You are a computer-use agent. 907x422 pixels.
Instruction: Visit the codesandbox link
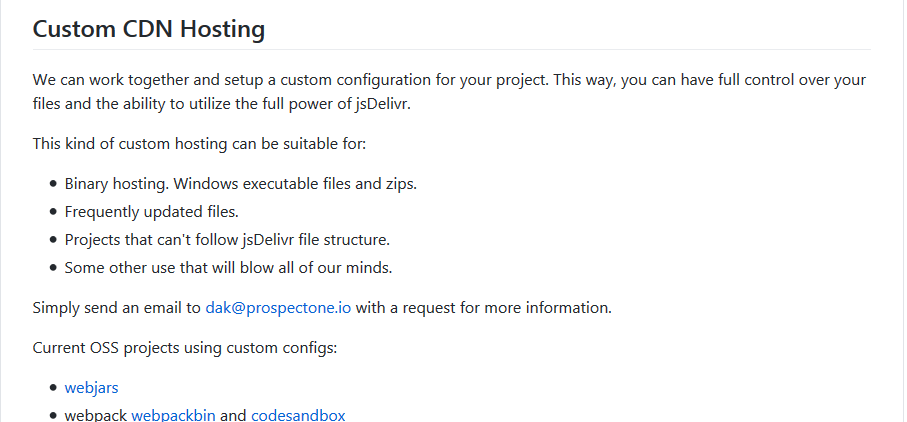pyautogui.click(x=298, y=415)
